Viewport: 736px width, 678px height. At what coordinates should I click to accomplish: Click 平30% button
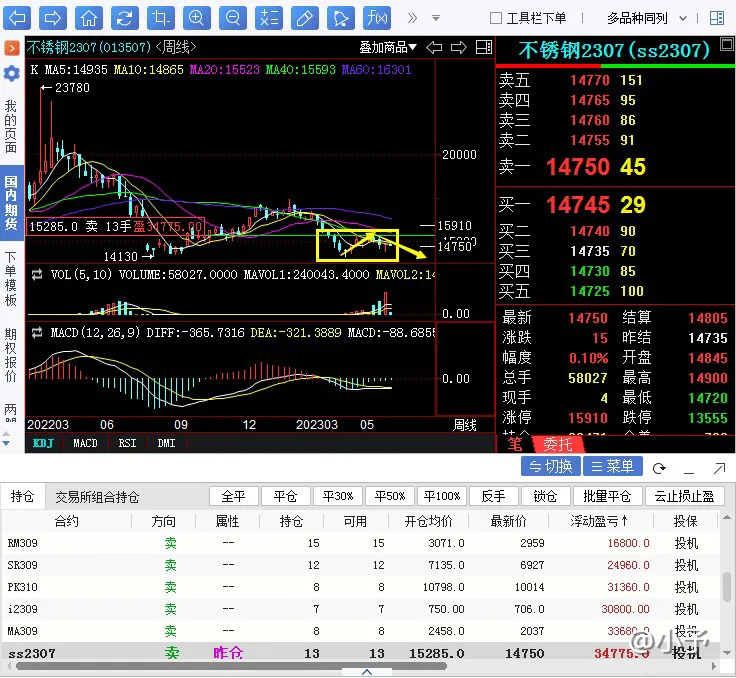pyautogui.click(x=338, y=496)
